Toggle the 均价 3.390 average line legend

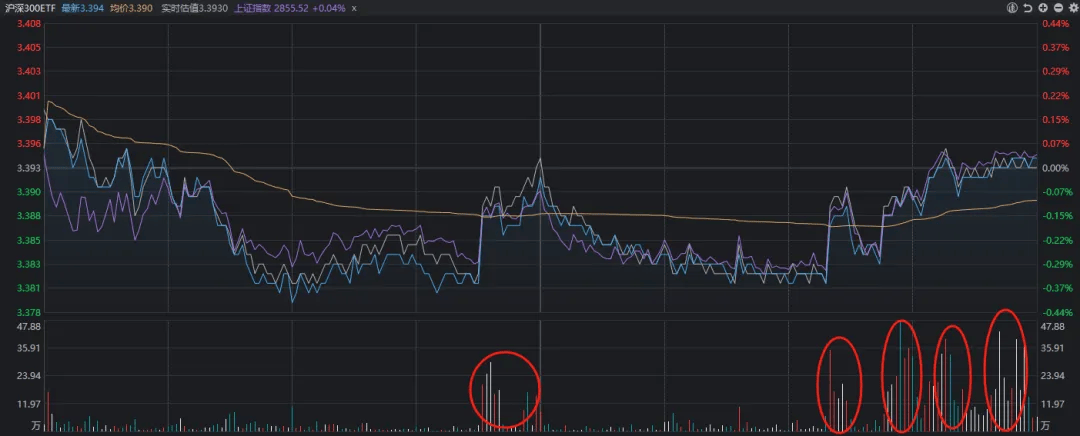click(131, 8)
